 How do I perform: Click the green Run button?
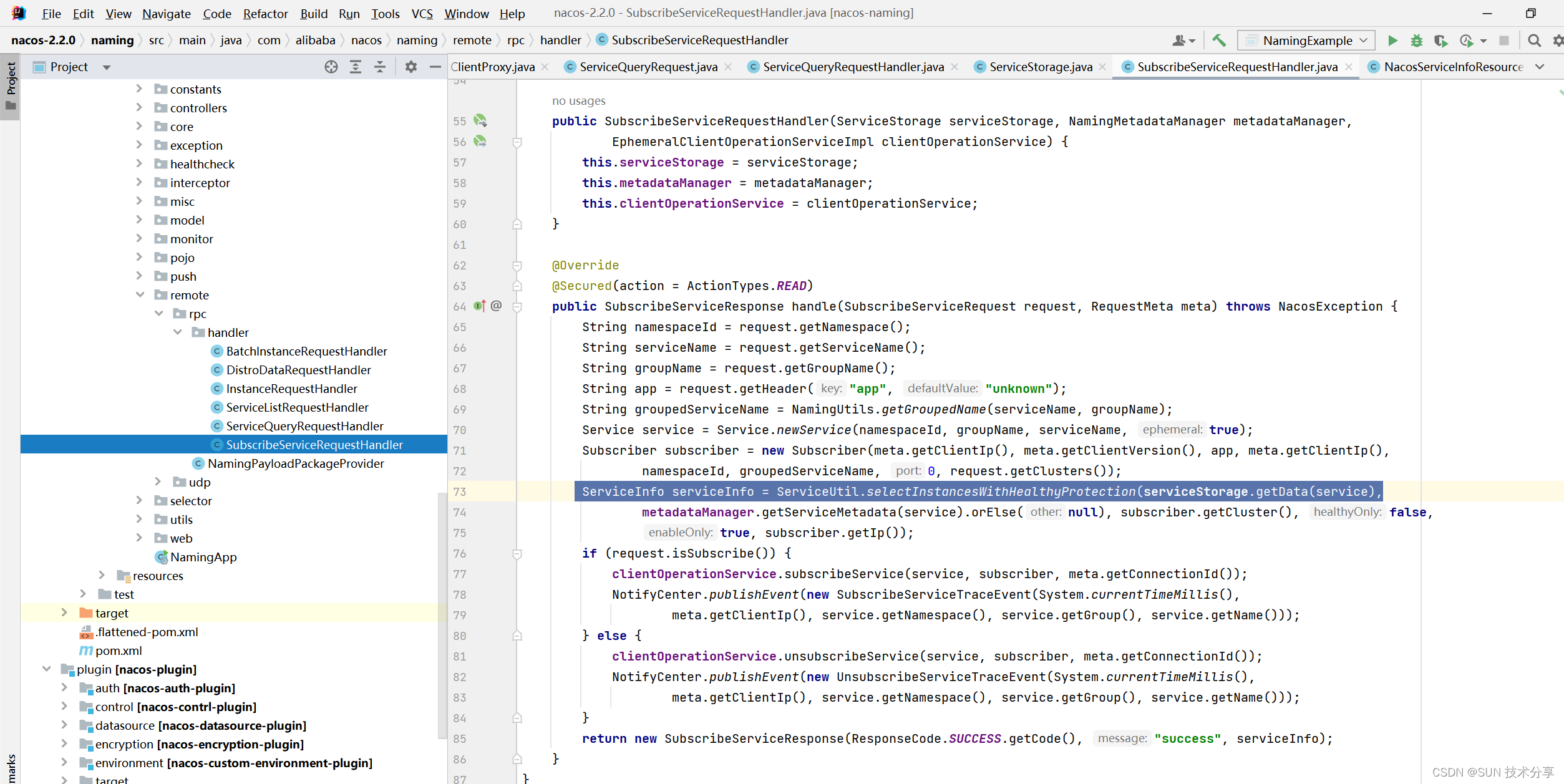coord(1392,41)
